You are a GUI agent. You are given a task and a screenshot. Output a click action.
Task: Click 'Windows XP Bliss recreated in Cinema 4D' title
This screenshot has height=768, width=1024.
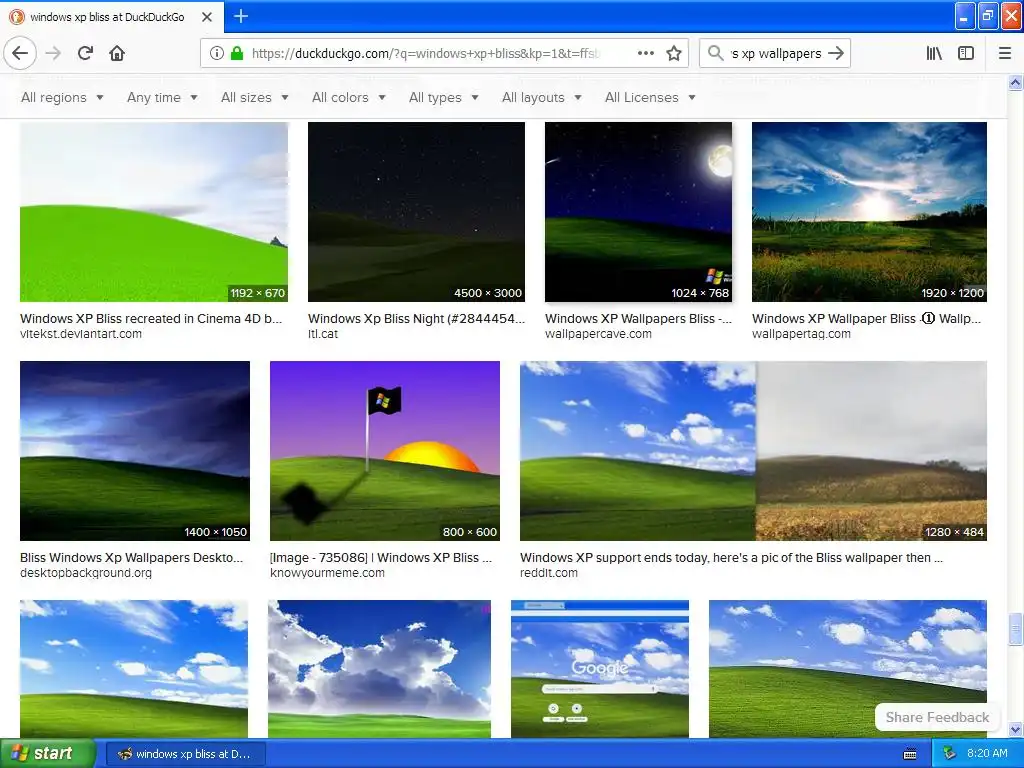(151, 319)
